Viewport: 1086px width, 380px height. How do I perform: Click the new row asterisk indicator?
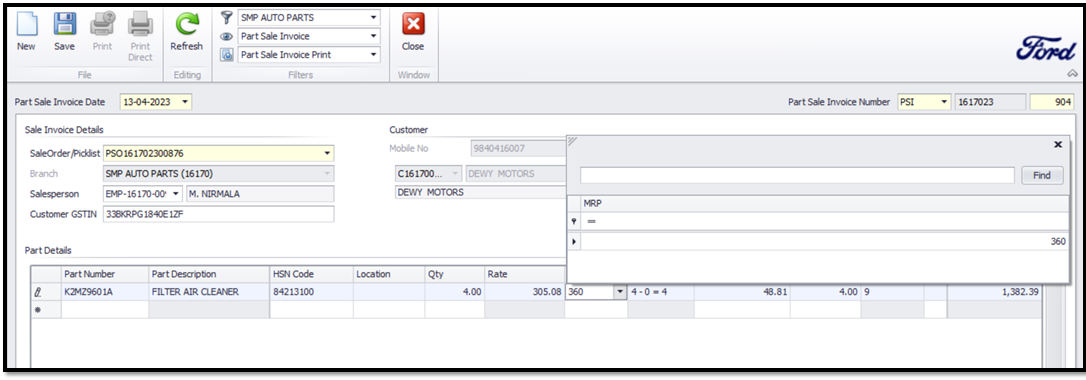tap(37, 309)
